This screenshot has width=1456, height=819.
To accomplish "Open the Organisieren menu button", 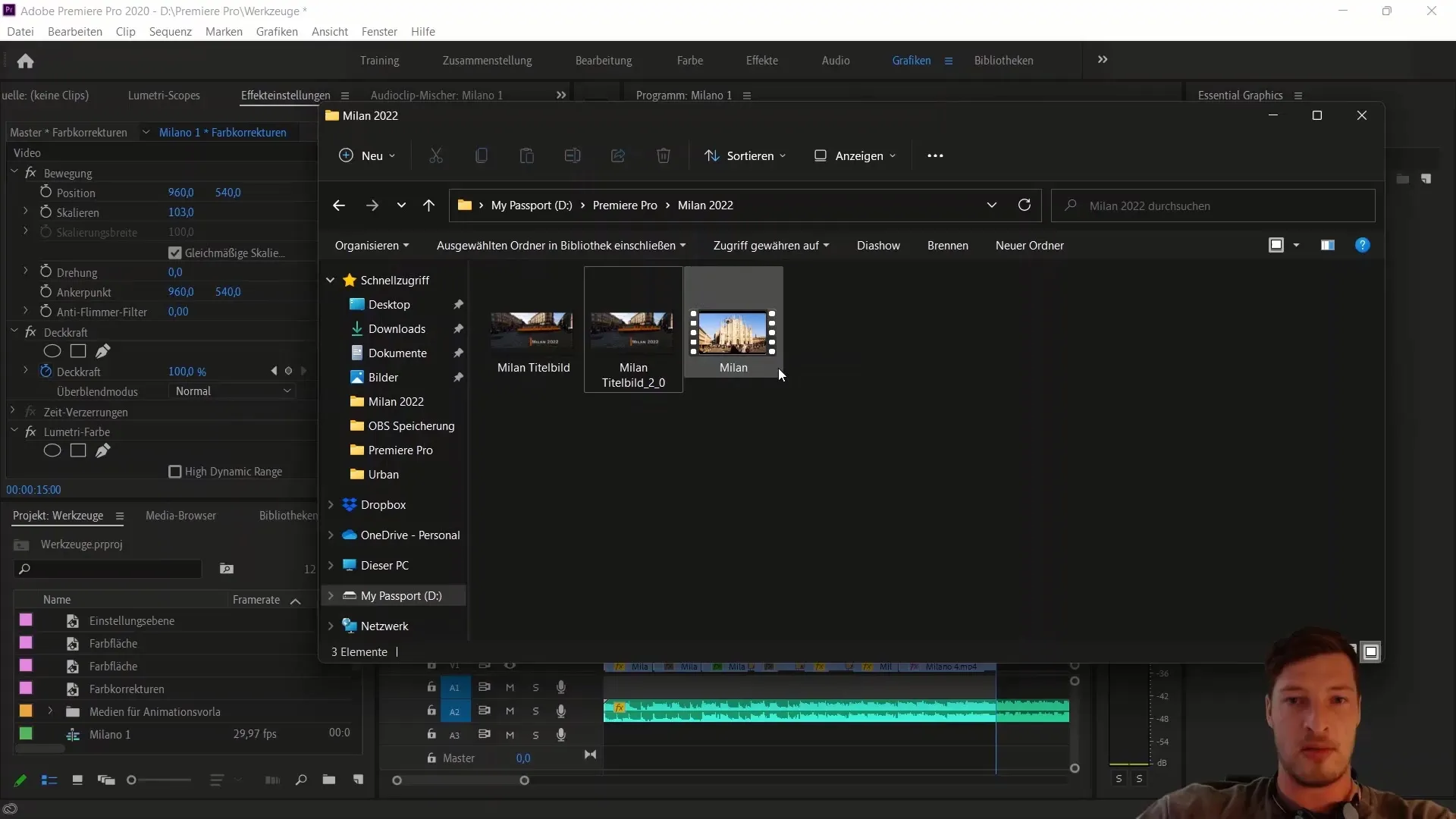I will click(372, 246).
